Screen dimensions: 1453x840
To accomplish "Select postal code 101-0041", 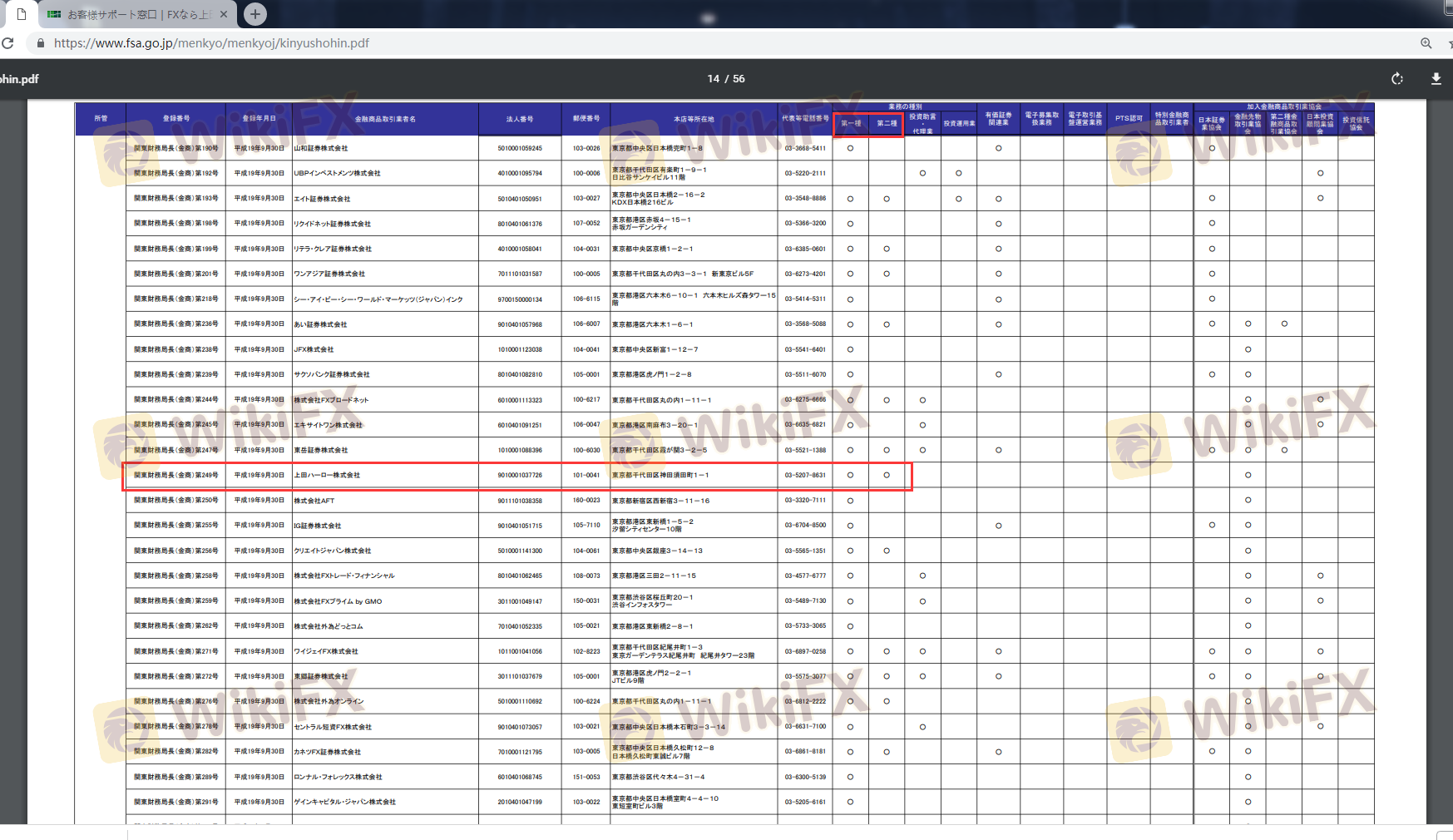I will [x=586, y=475].
